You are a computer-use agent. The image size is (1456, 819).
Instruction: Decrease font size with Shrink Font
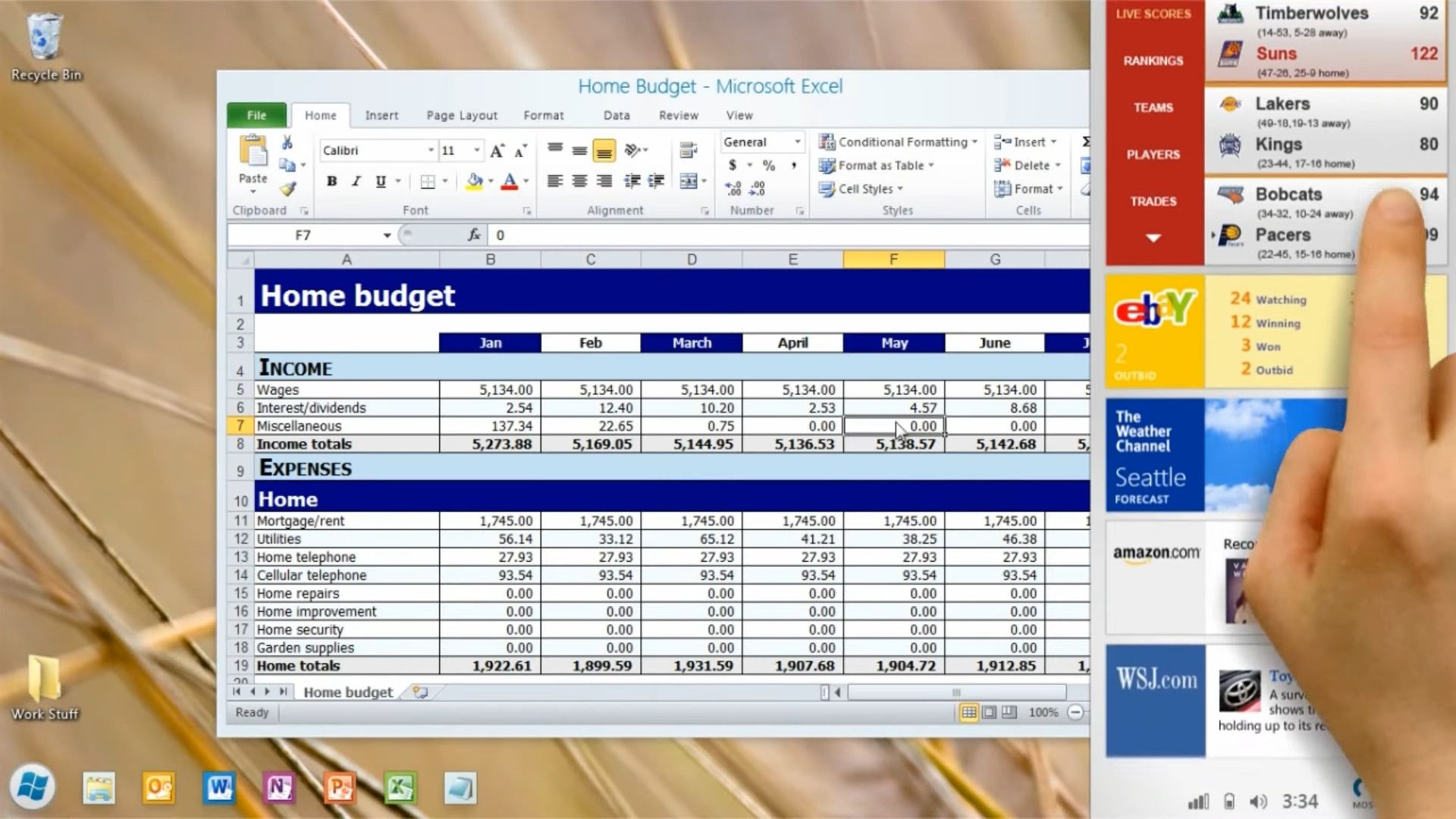pos(520,151)
